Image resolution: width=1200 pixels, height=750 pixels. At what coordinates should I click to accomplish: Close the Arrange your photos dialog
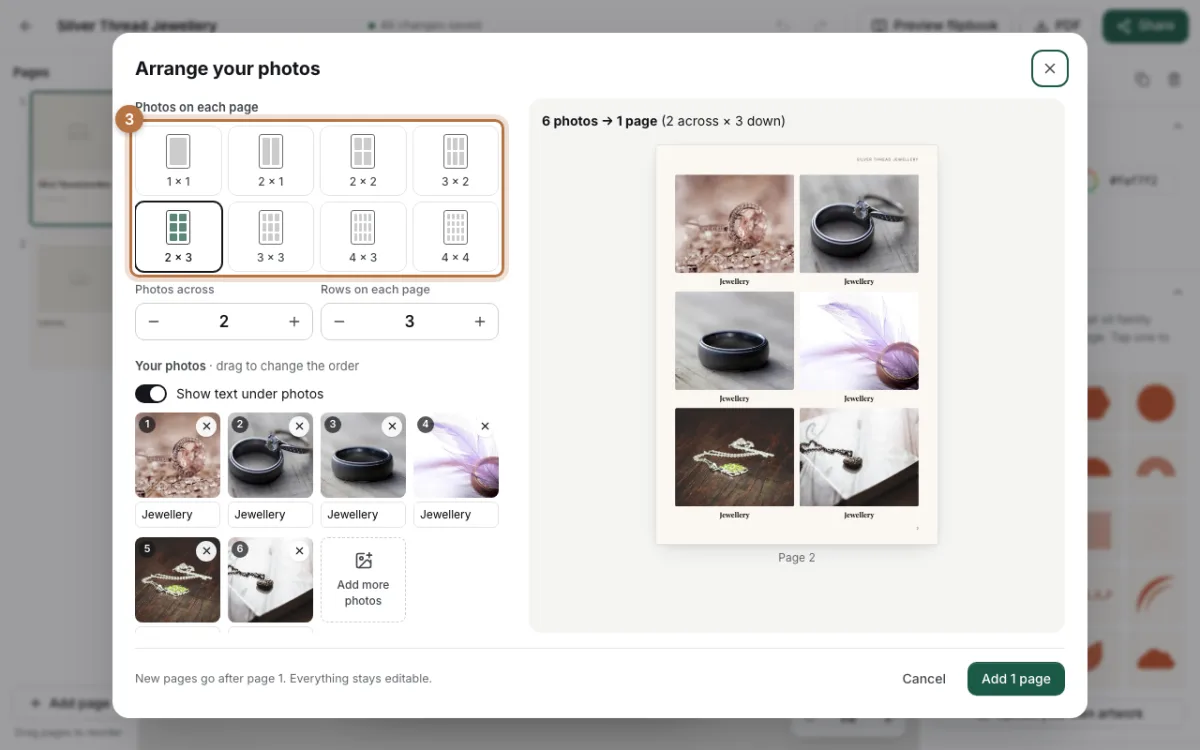tap(1050, 69)
